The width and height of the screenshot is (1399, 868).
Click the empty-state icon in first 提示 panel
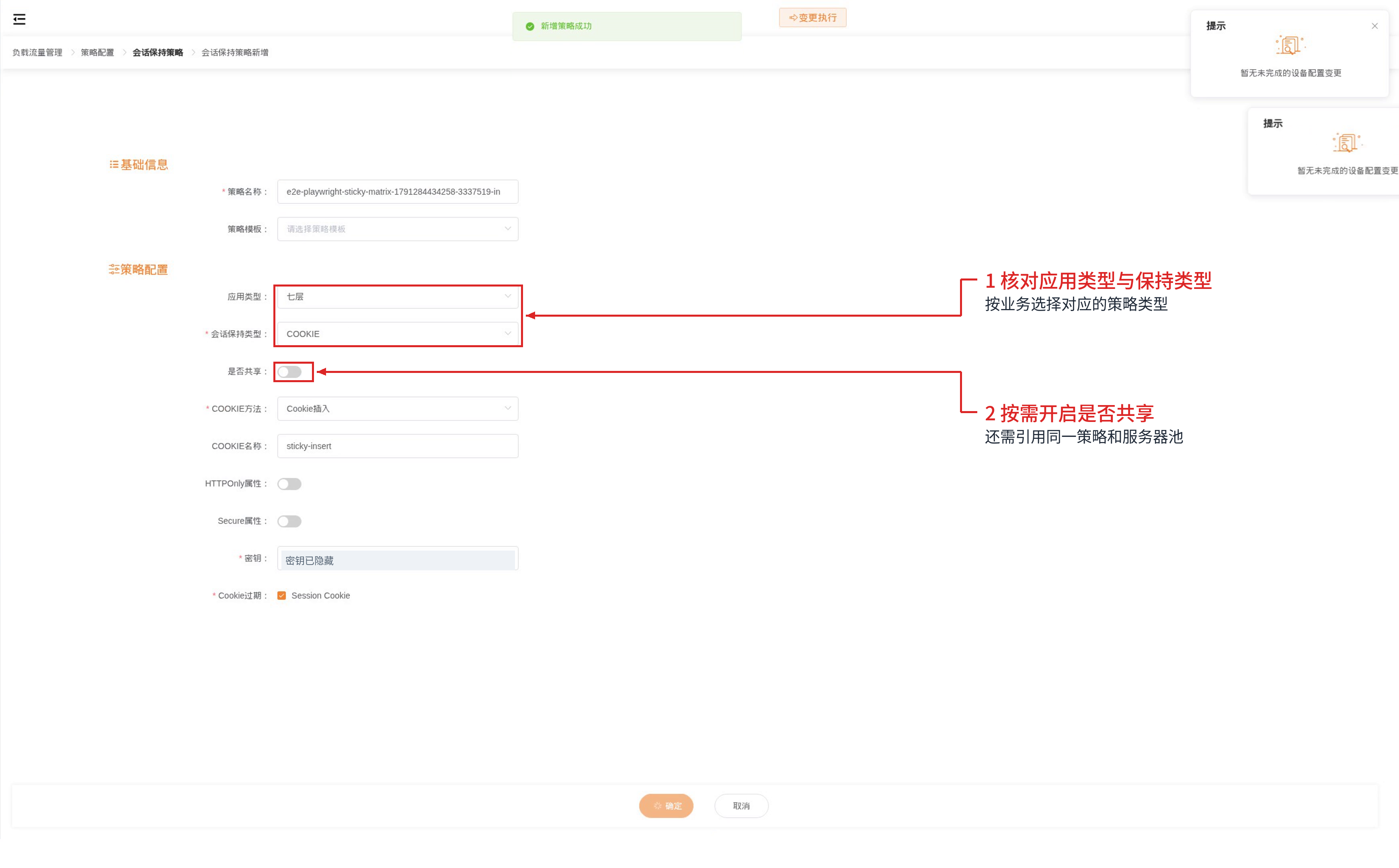[x=1290, y=45]
